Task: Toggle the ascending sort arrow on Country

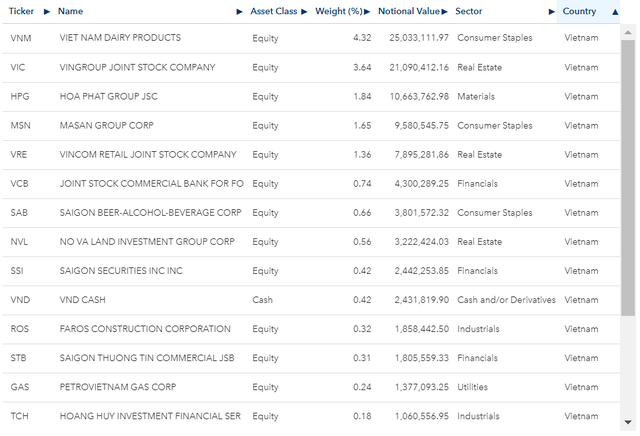Action: (x=615, y=12)
